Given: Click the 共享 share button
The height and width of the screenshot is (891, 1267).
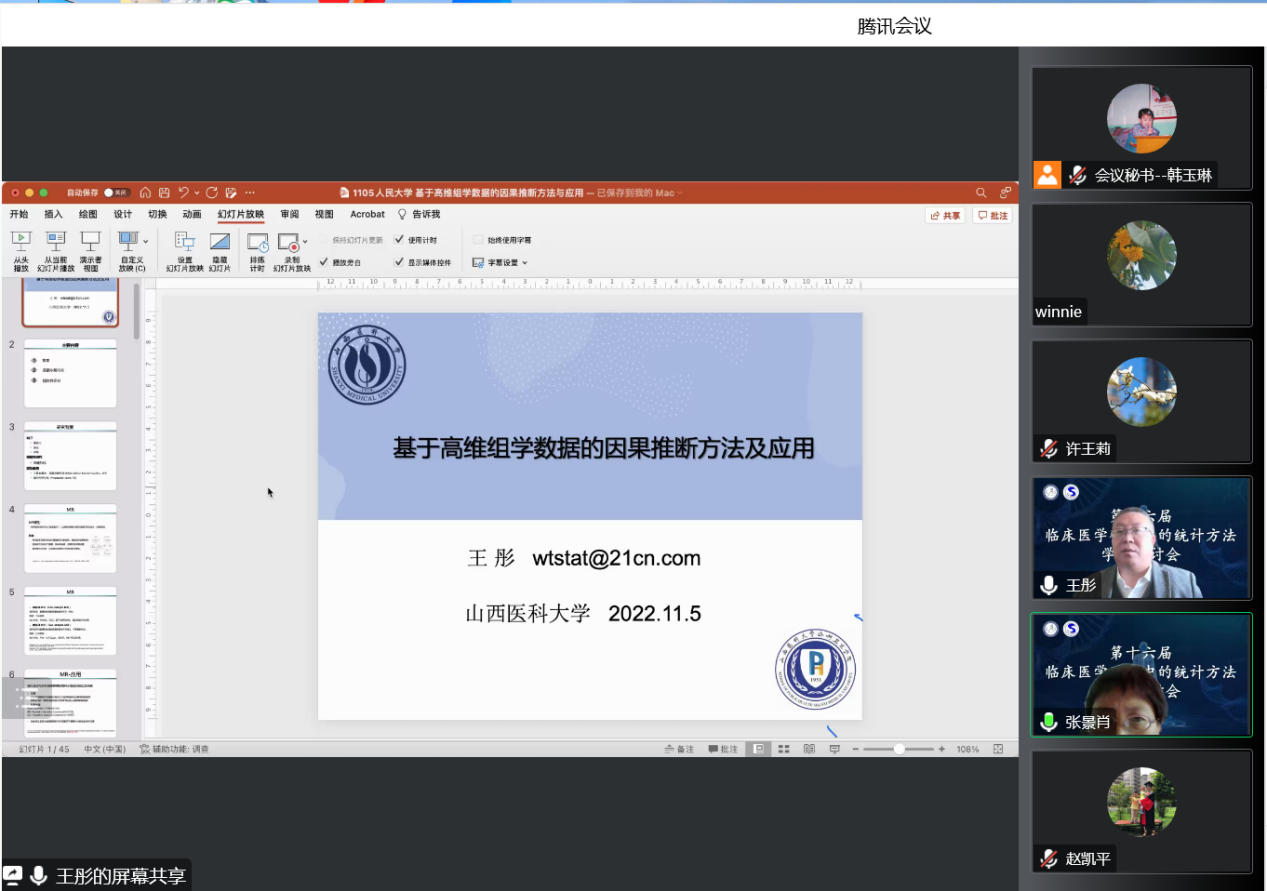Looking at the screenshot, I should coord(945,215).
